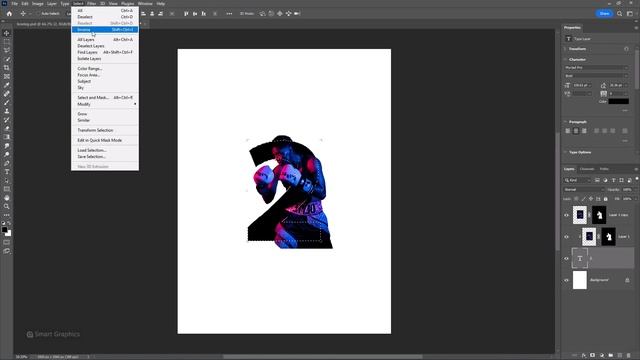This screenshot has height=360, width=640.
Task: Select the Brush tool
Action: [x=7, y=102]
